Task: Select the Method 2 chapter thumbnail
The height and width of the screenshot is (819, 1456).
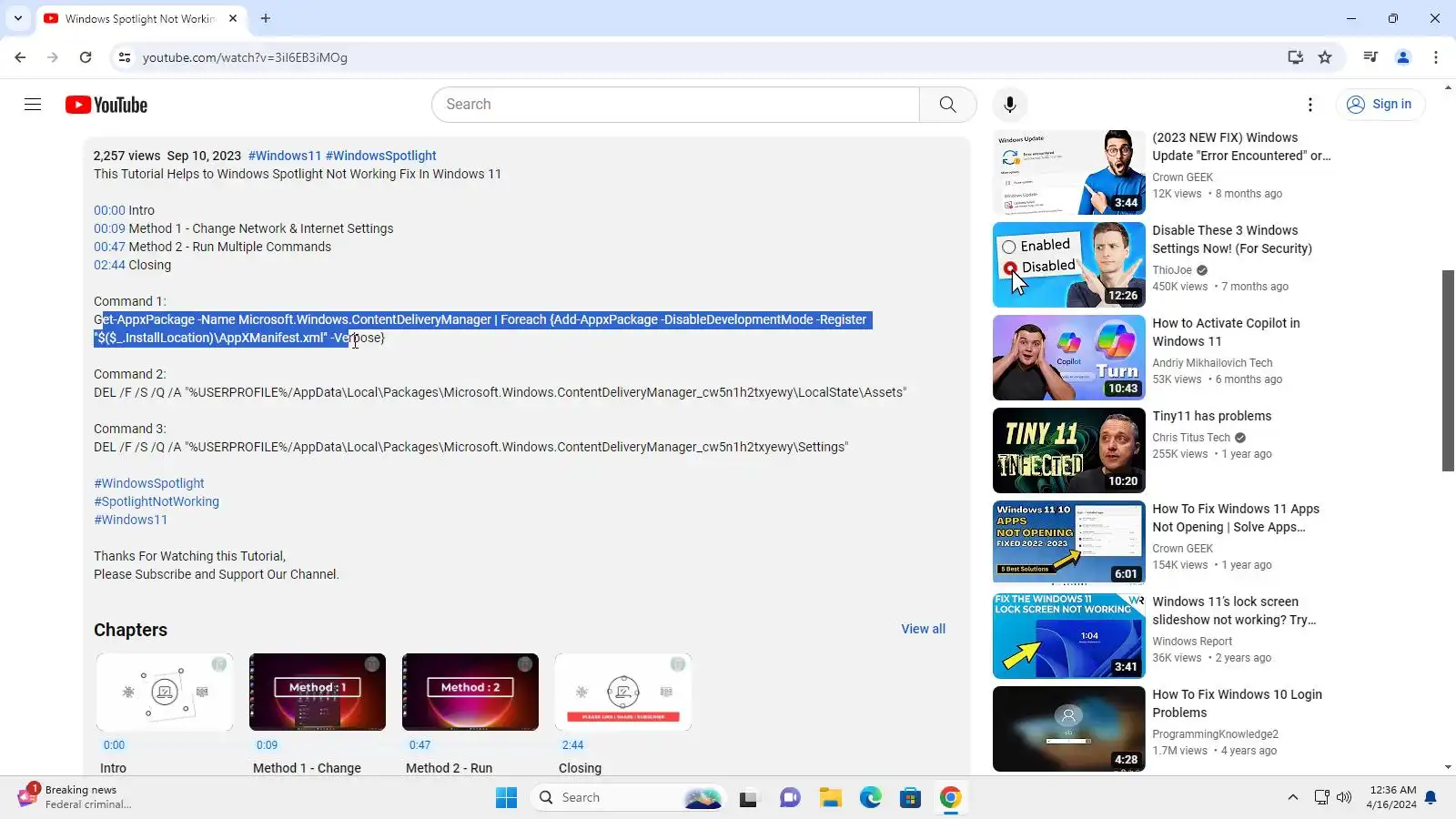Action: tap(470, 692)
